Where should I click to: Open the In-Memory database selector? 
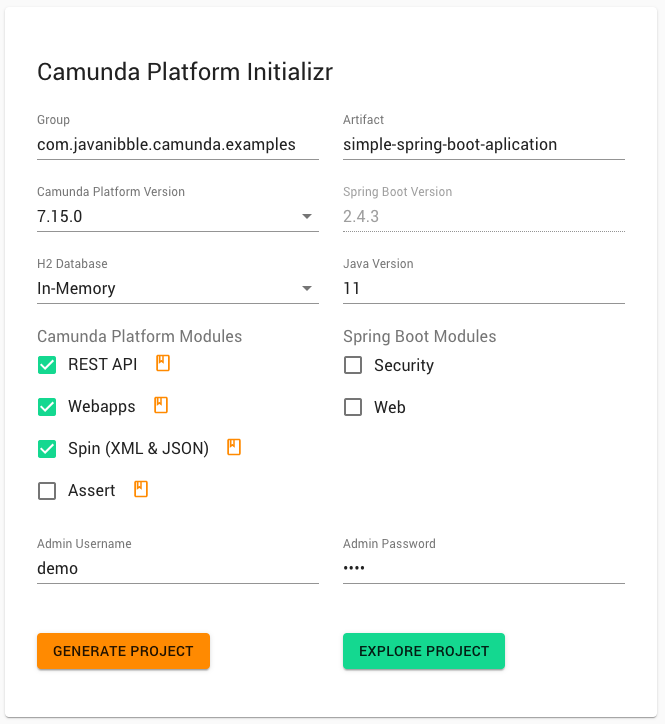pyautogui.click(x=178, y=289)
